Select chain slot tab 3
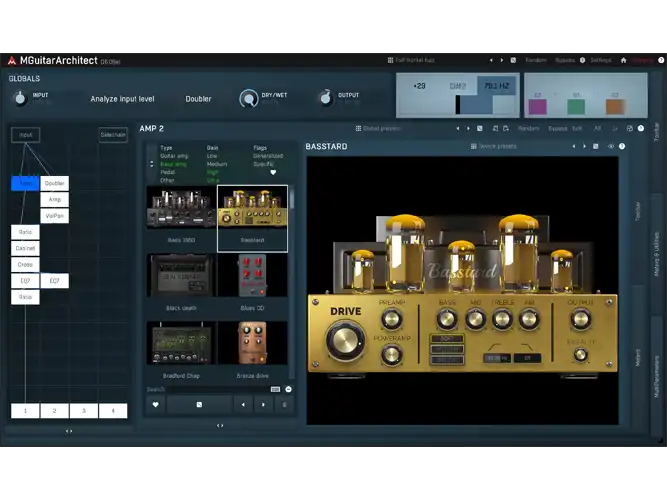Screen dimensions: 667x500 [84, 411]
